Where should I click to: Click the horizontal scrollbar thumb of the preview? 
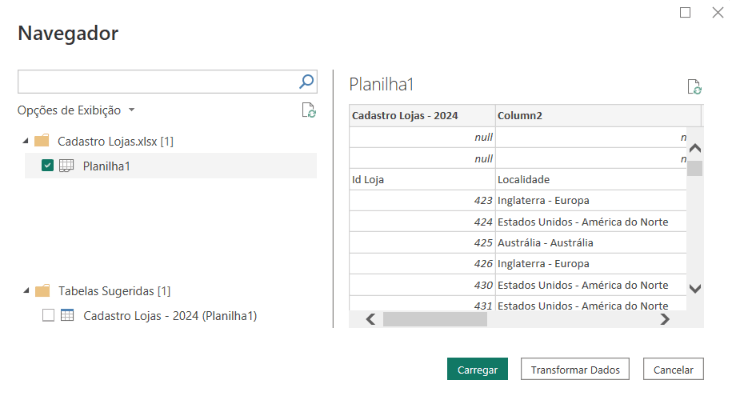click(435, 319)
